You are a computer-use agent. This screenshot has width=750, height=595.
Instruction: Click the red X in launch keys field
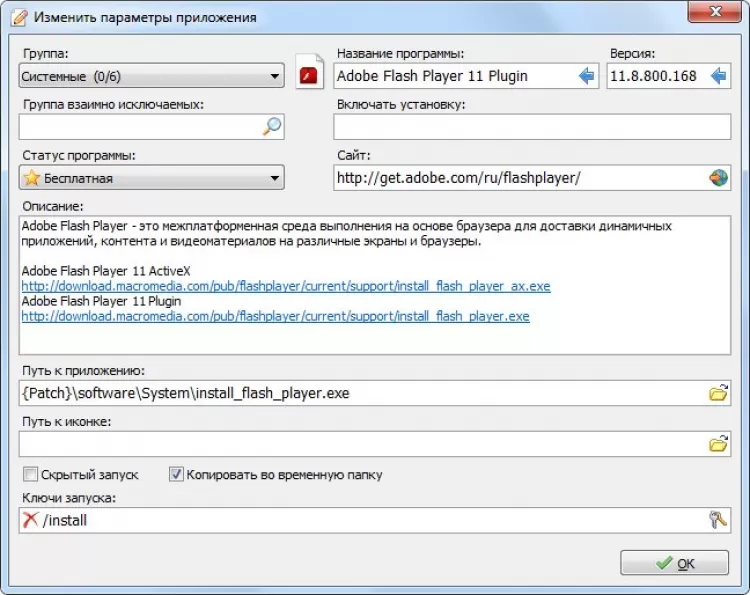31,519
